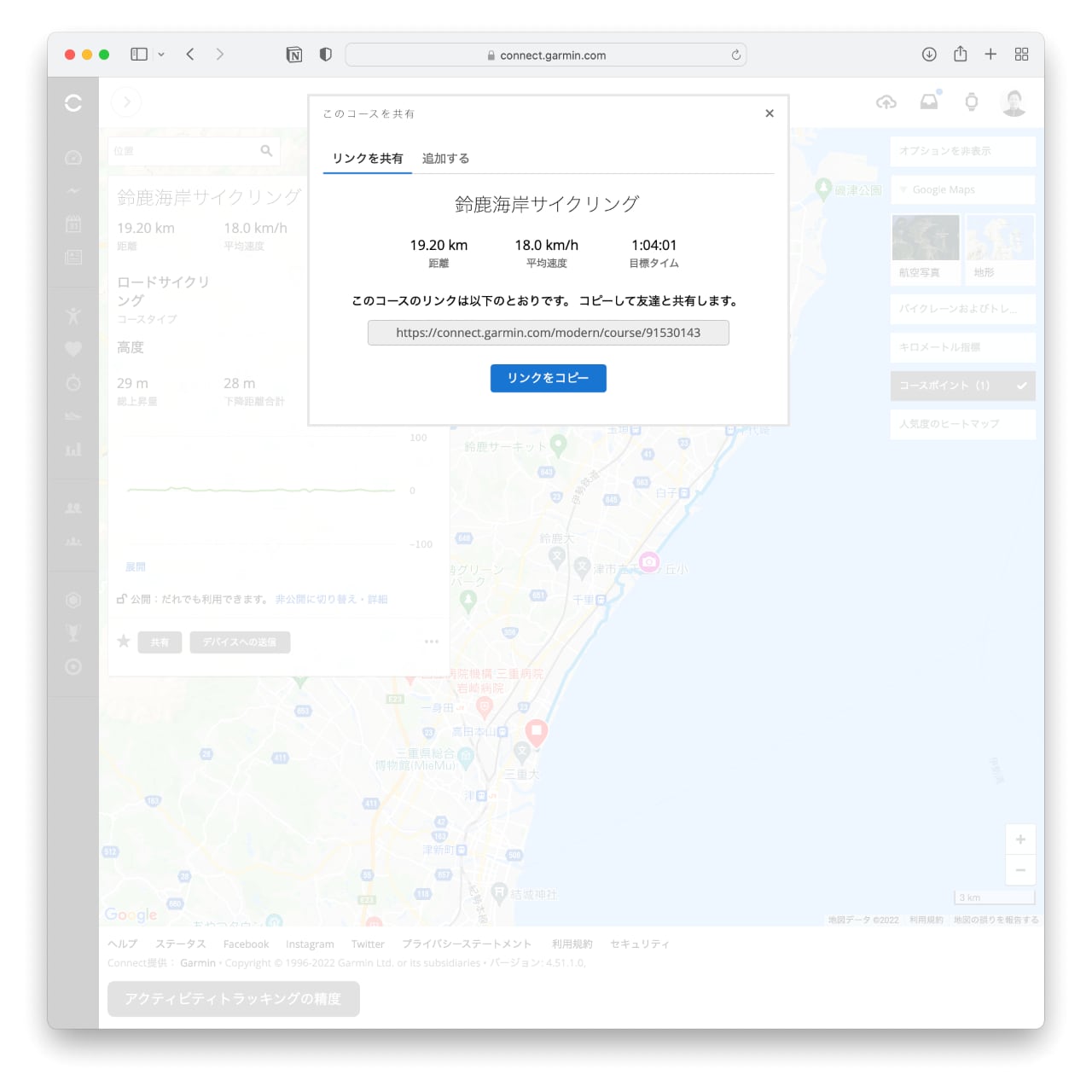Expand the Google Maps provider dropdown
The image size is (1092, 1092).
point(962,189)
